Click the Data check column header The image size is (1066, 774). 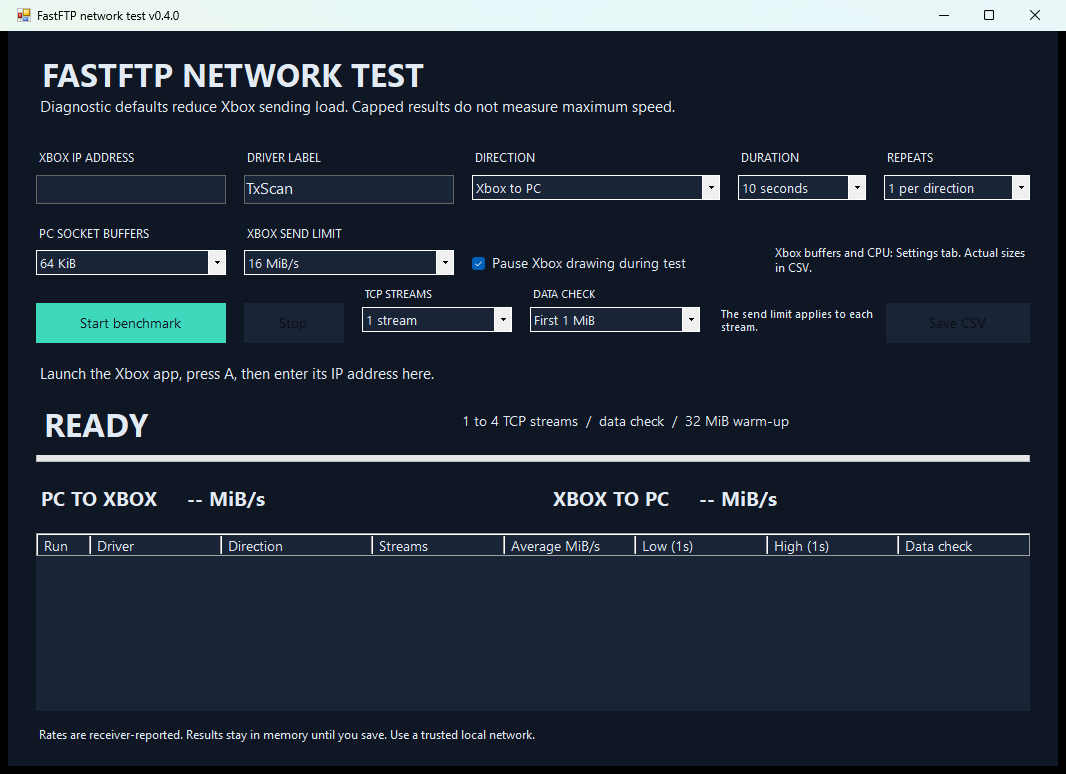click(x=963, y=545)
